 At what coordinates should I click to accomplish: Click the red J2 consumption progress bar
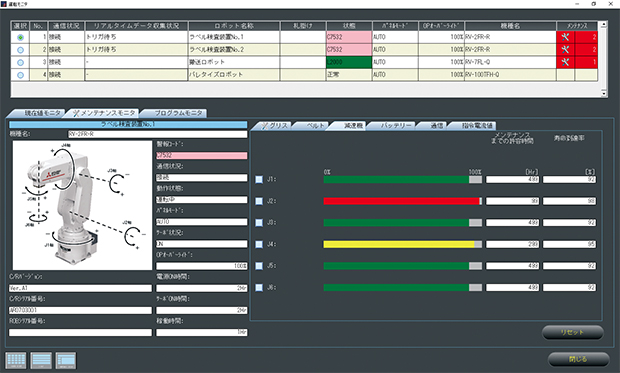403,201
